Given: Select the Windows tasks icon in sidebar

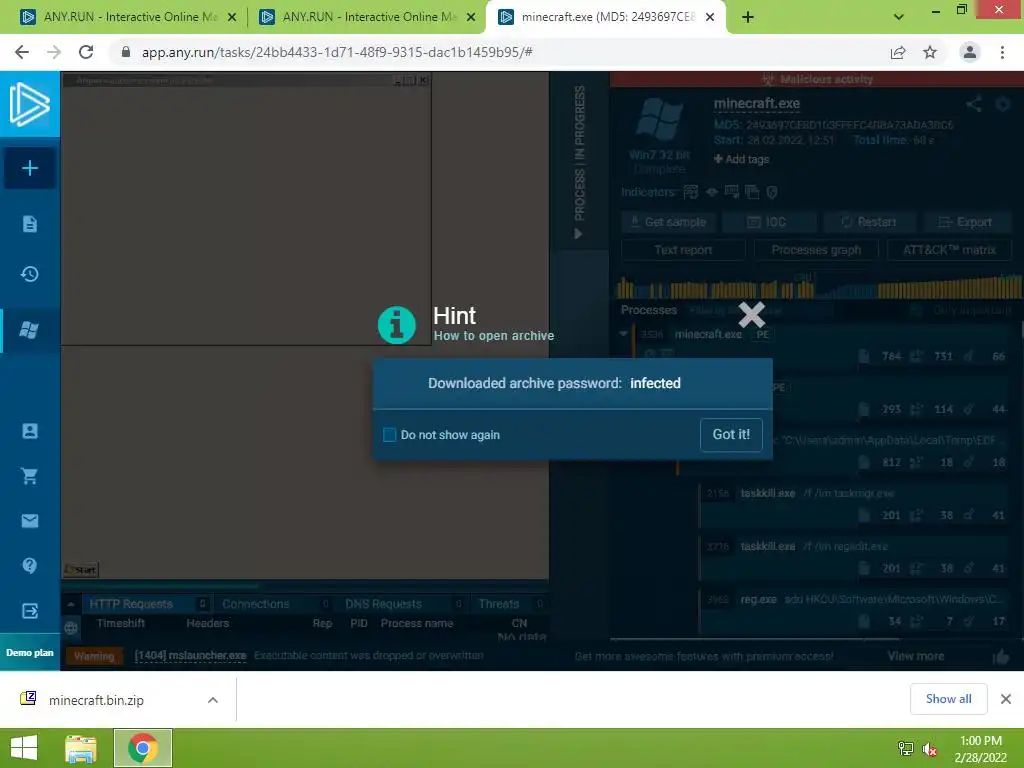Looking at the screenshot, I should coord(29,330).
